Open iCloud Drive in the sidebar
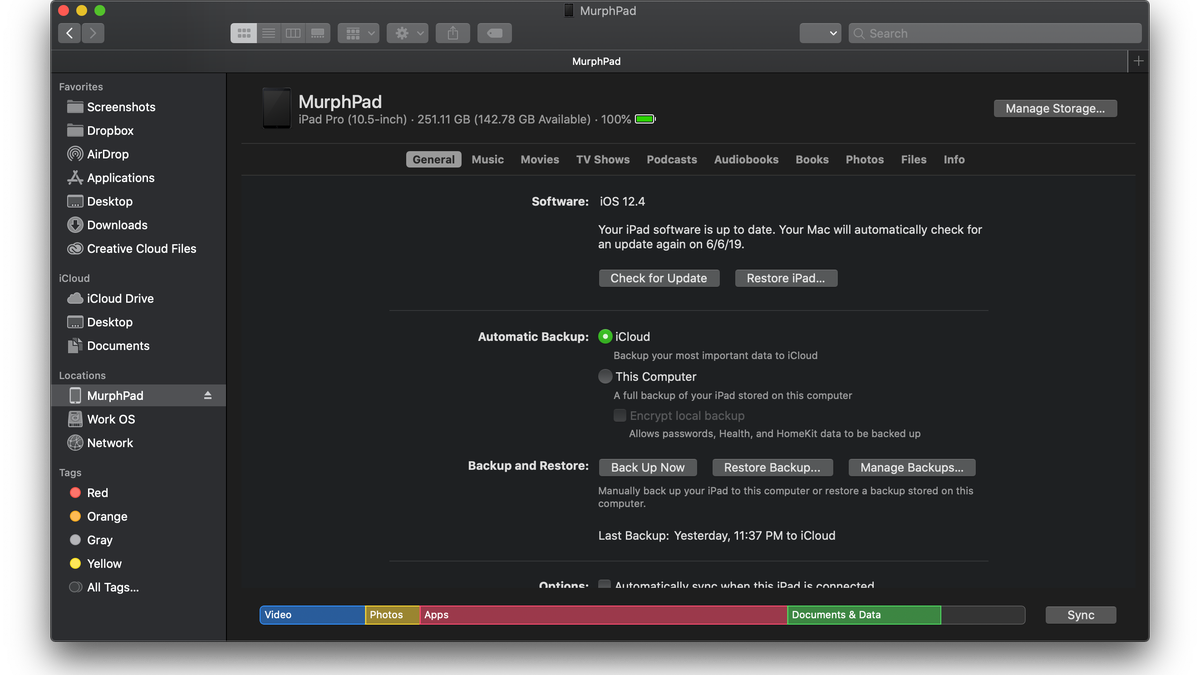The image size is (1200, 675). click(x=138, y=299)
